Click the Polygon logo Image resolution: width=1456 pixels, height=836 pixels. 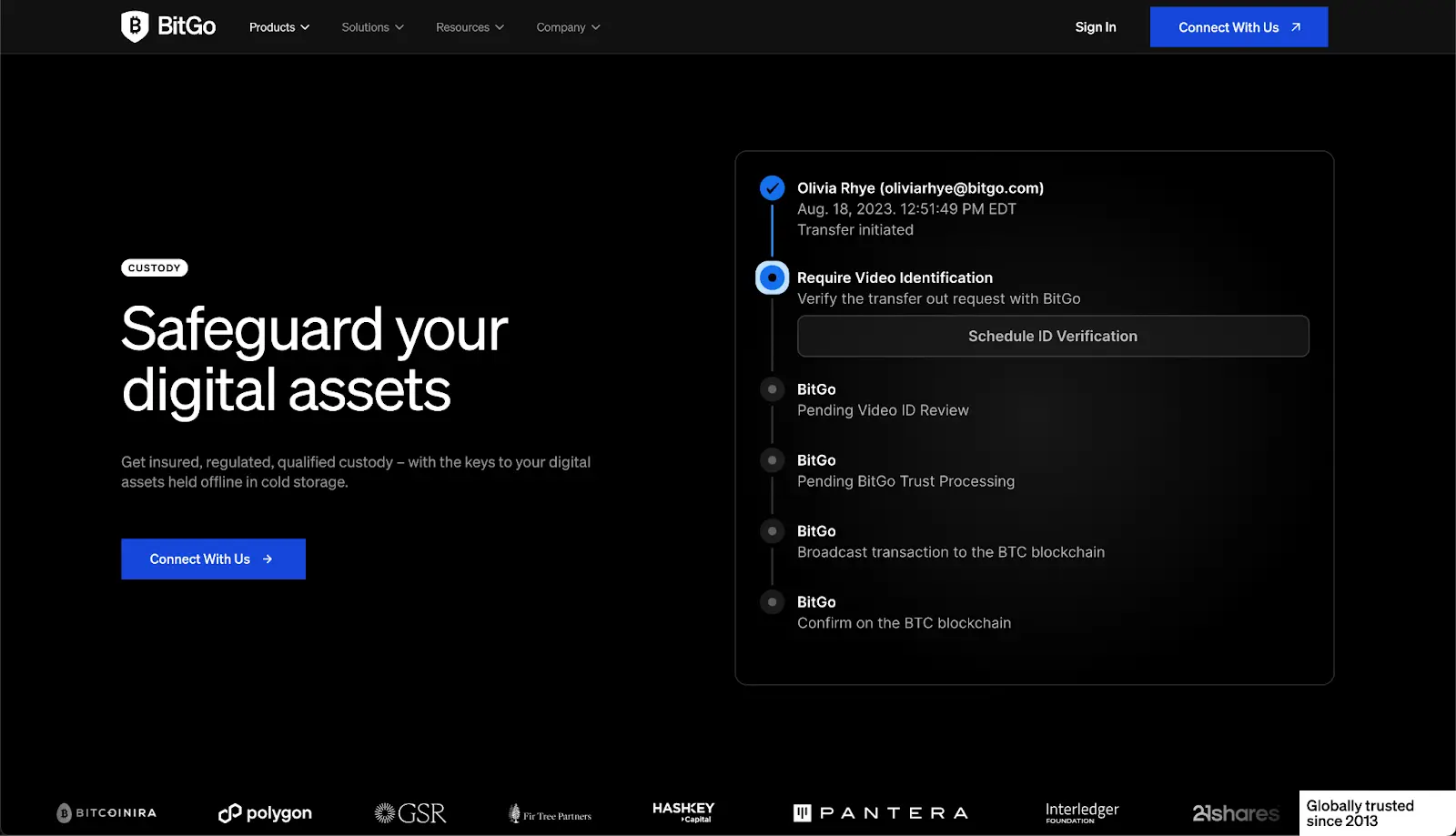coord(265,813)
